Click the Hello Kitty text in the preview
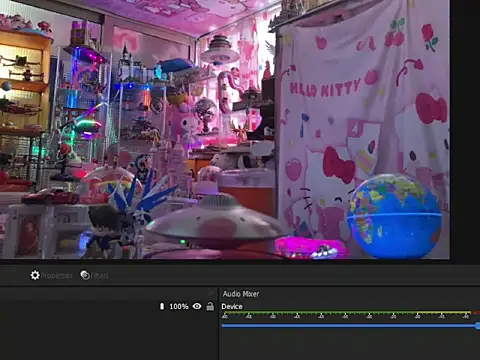Viewport: 480px width, 360px height. (325, 88)
